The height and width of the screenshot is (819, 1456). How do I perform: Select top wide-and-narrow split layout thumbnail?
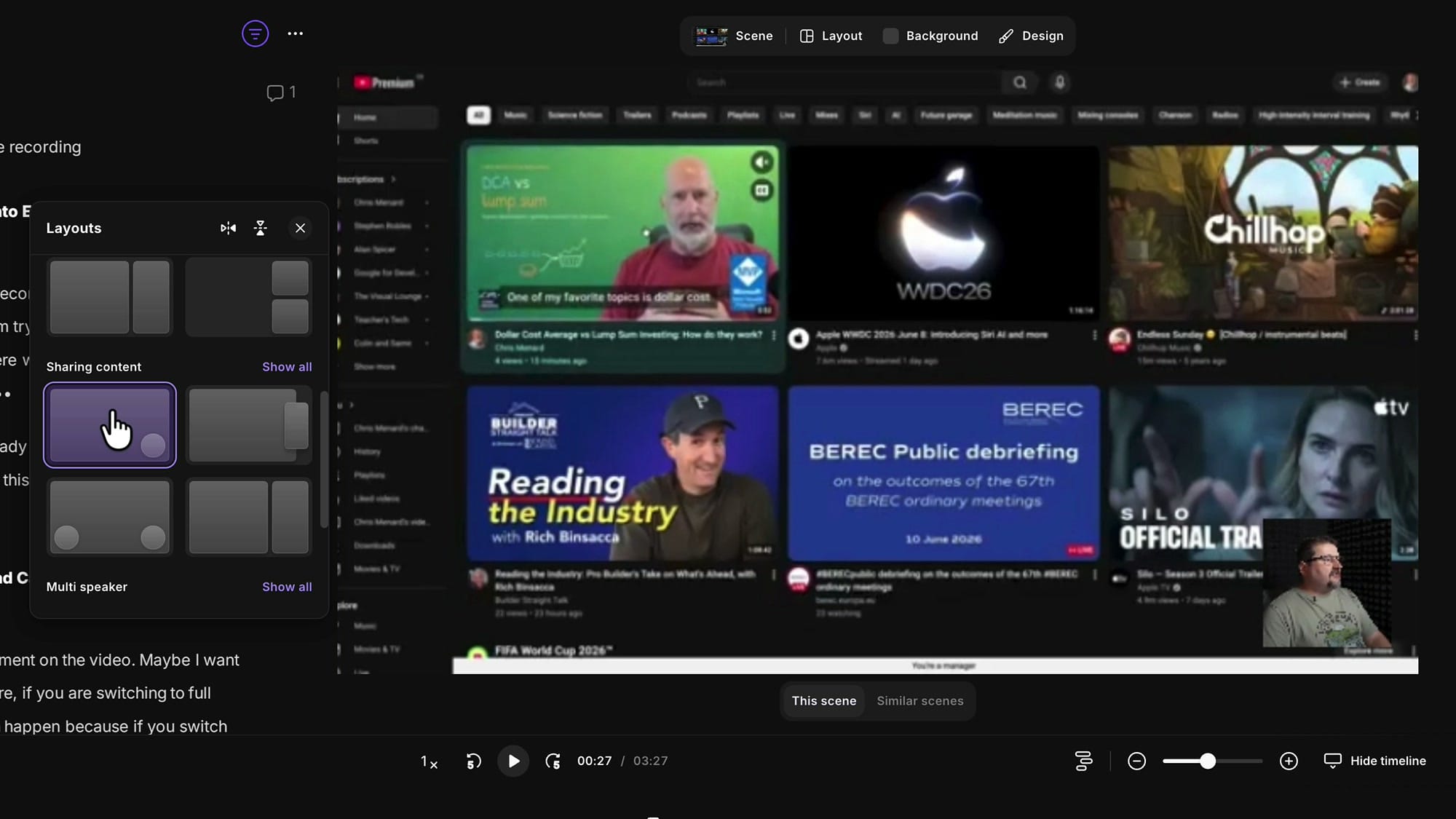110,297
